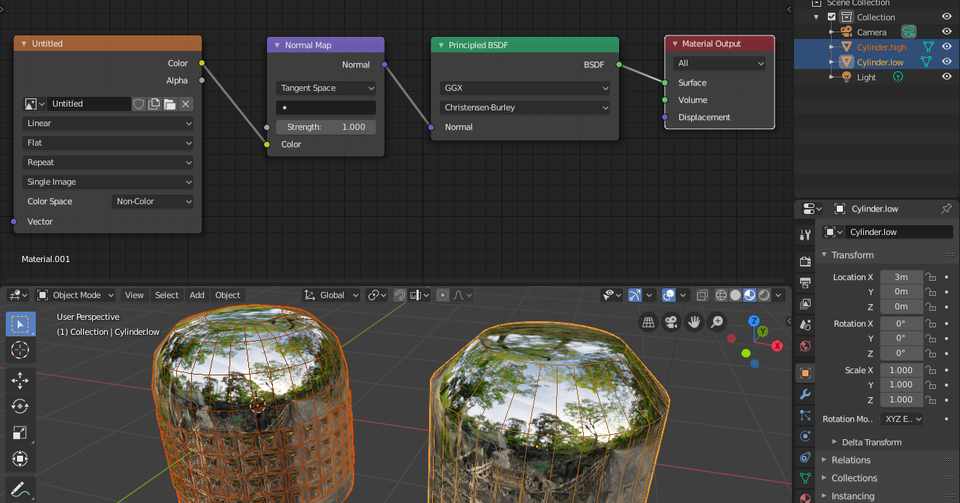960x503 pixels.
Task: Toggle orthographic grid view icon in viewport
Action: tap(648, 322)
